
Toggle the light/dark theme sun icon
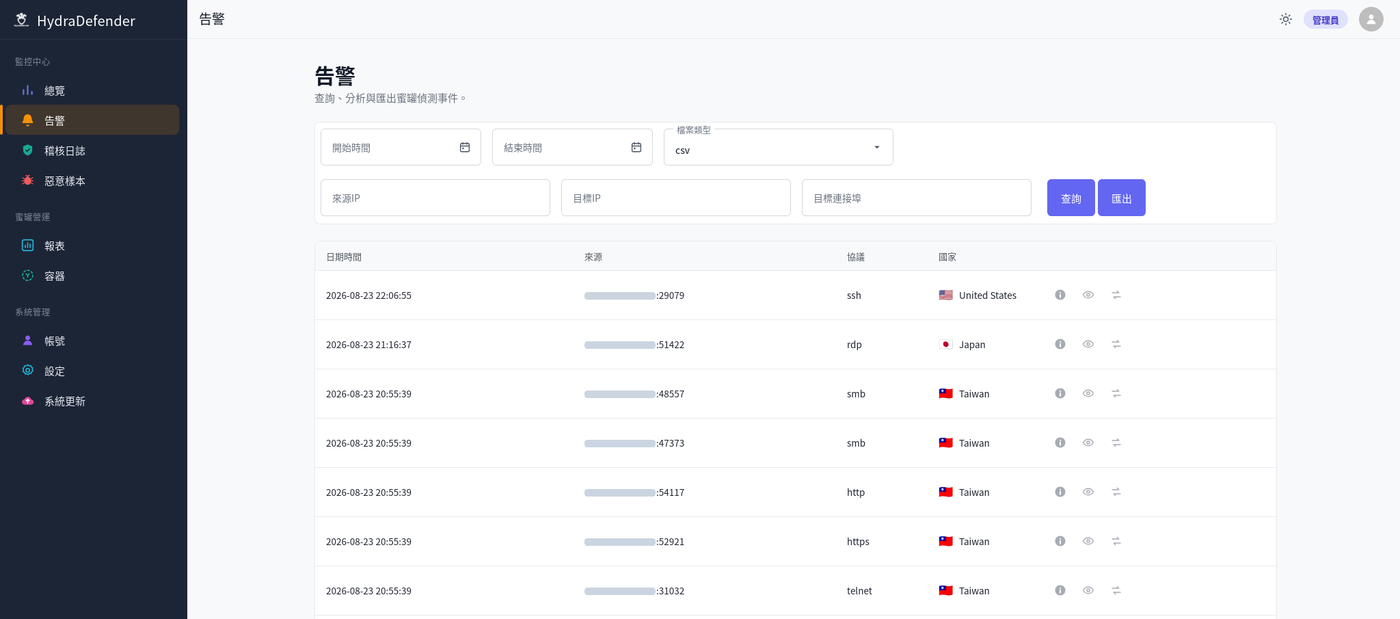coord(1286,19)
